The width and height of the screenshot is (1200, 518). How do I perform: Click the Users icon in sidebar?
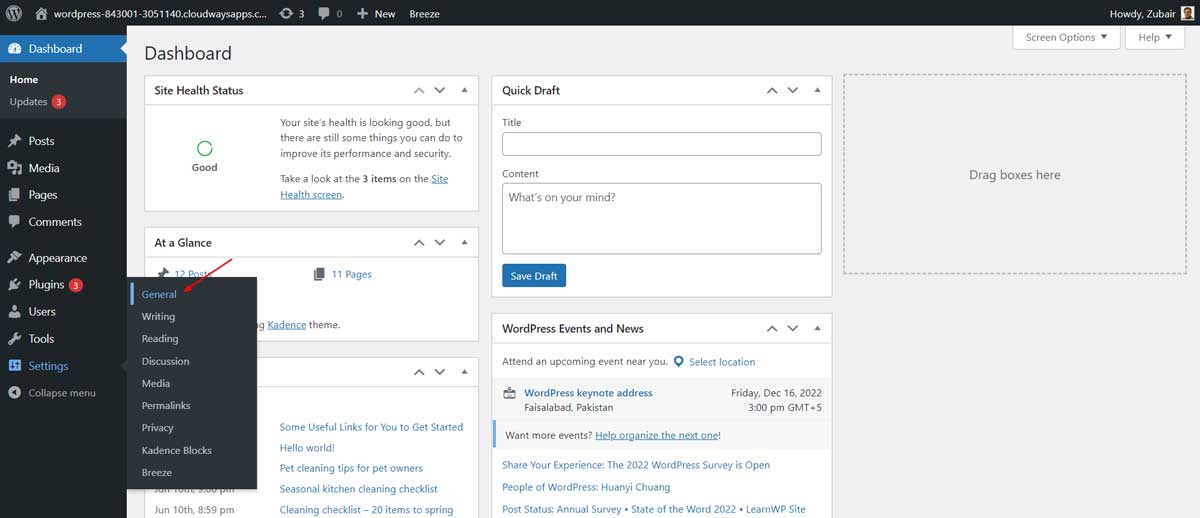(x=14, y=312)
